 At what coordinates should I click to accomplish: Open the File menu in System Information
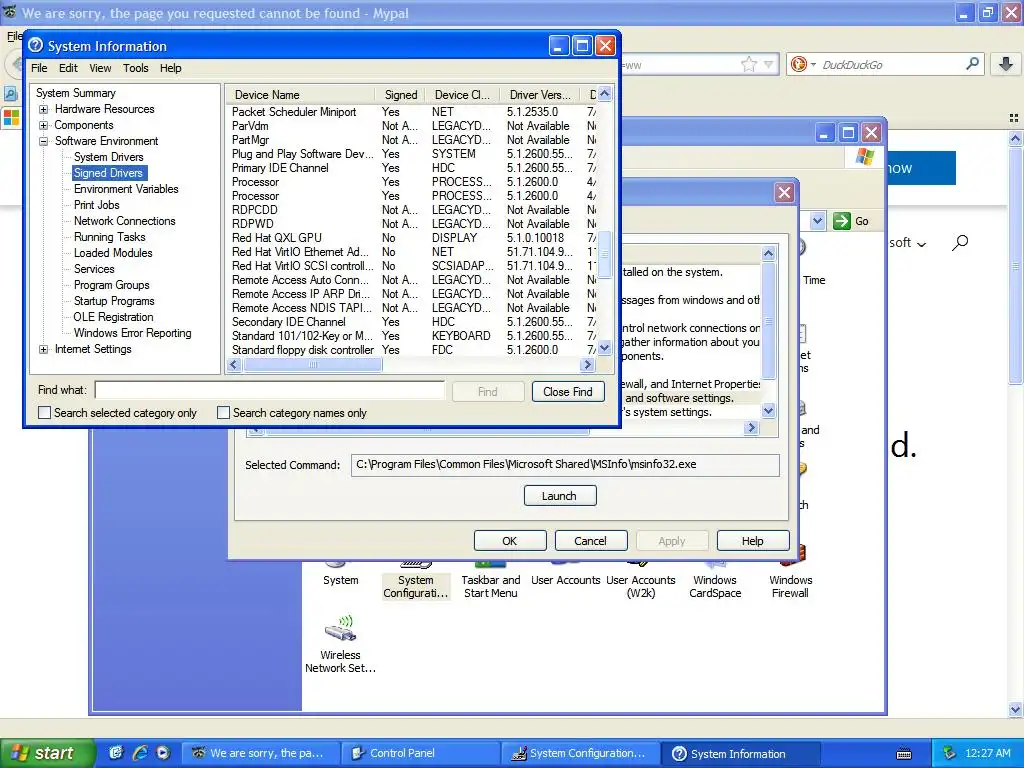pyautogui.click(x=39, y=68)
